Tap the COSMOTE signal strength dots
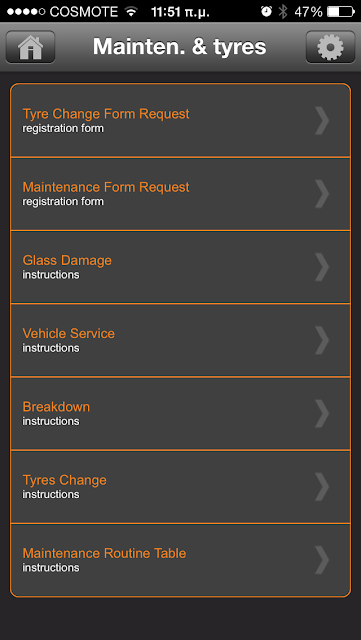361x640 pixels. coord(26,11)
